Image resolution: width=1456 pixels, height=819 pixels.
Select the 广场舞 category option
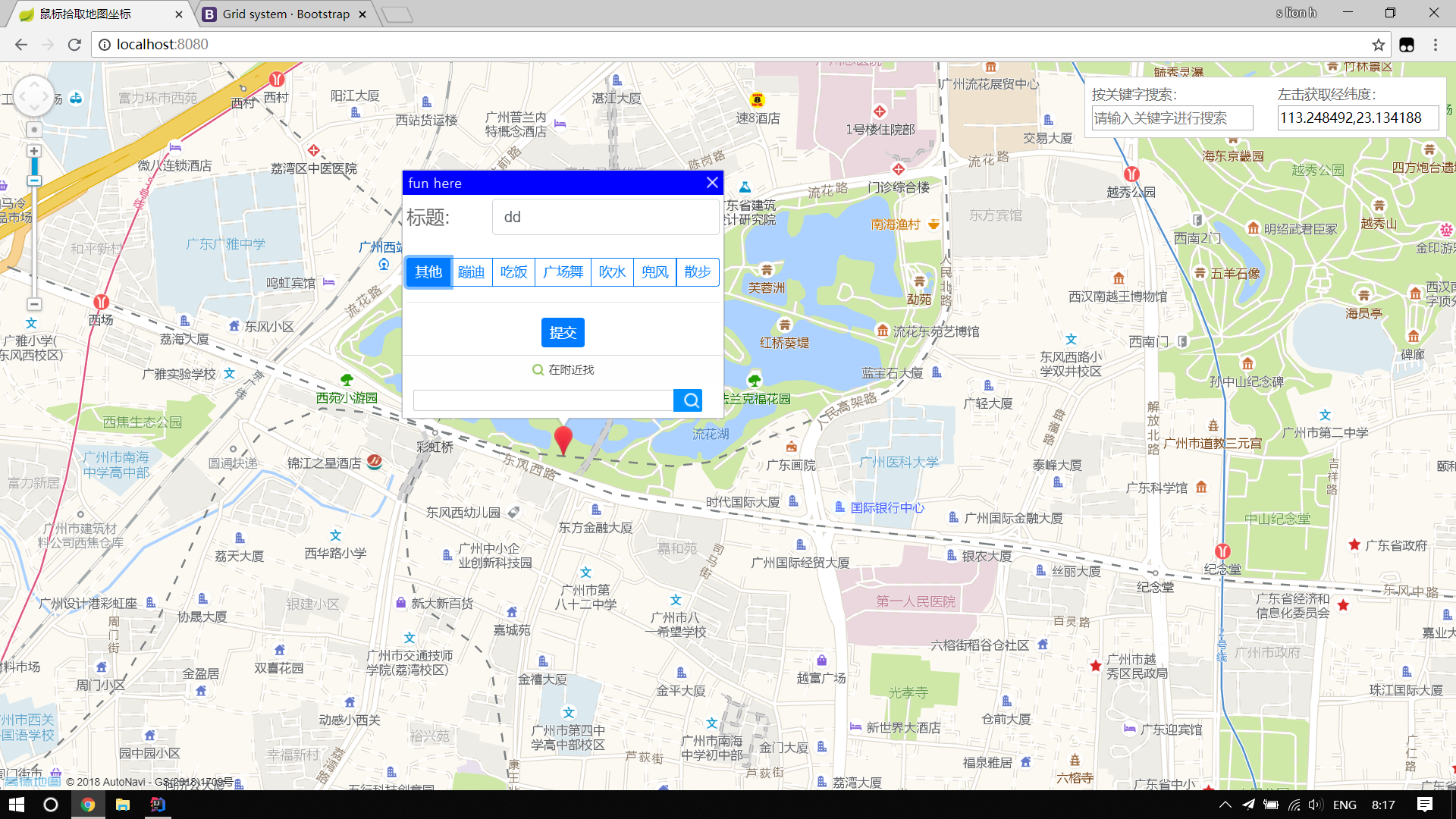point(563,272)
